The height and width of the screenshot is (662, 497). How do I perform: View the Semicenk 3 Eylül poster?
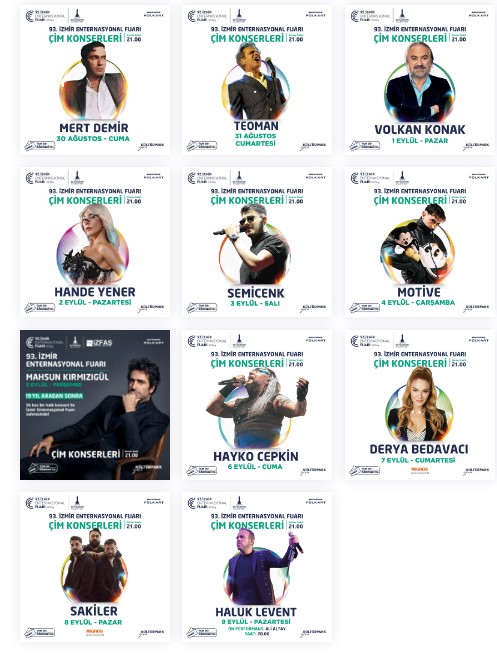pos(257,242)
